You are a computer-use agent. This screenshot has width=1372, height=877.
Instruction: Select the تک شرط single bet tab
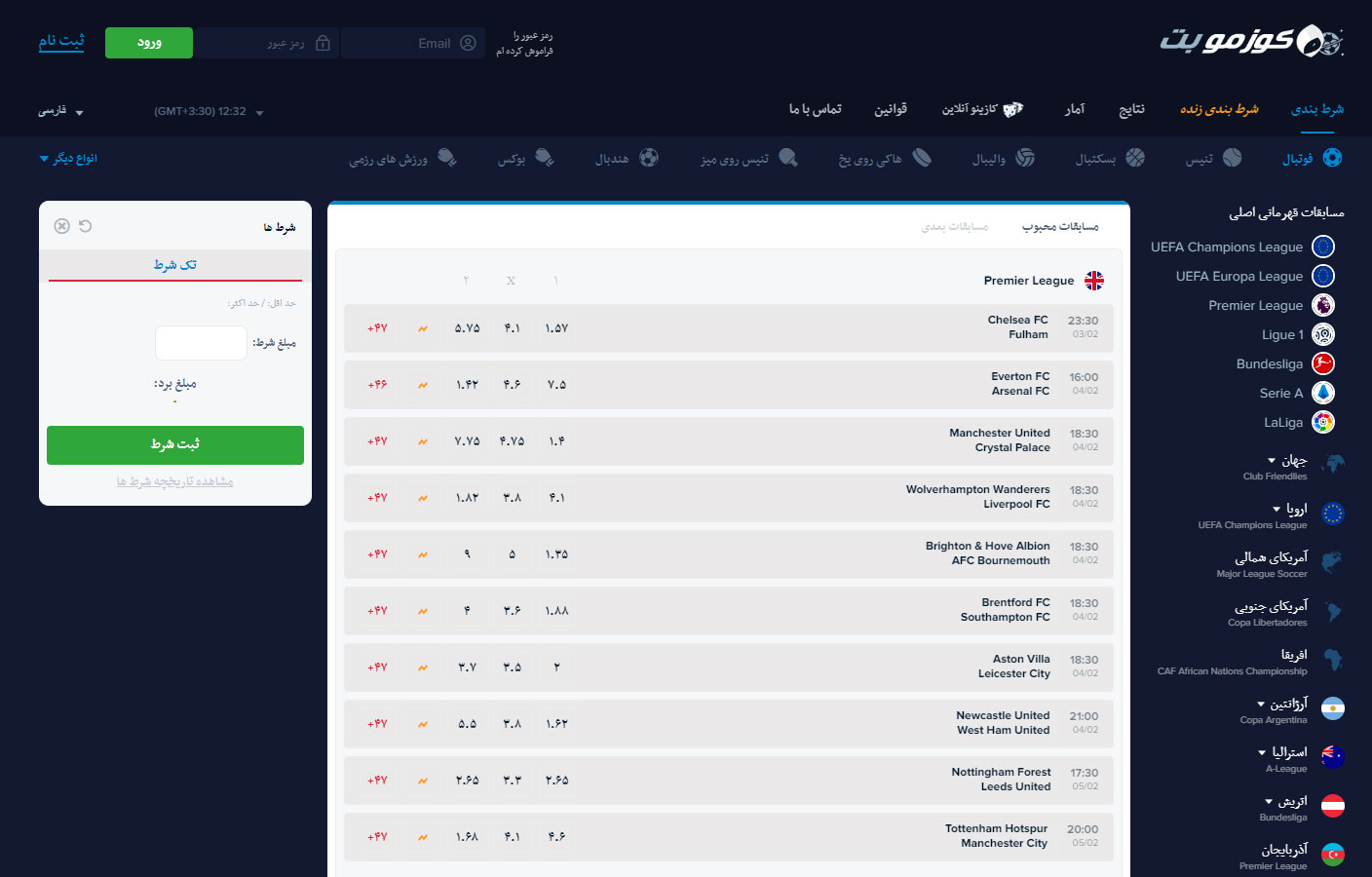[x=175, y=264]
